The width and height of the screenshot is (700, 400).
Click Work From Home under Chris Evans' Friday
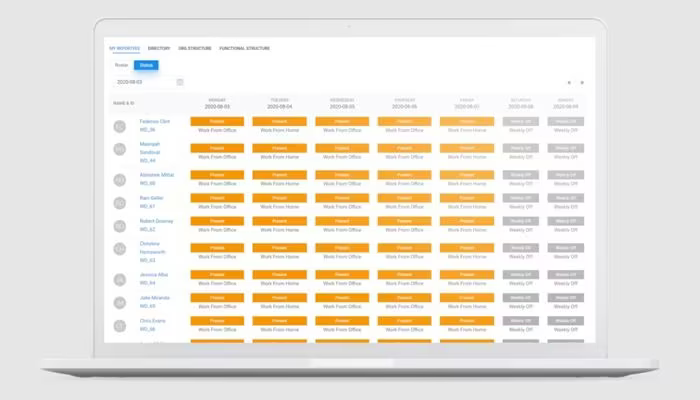coord(467,330)
